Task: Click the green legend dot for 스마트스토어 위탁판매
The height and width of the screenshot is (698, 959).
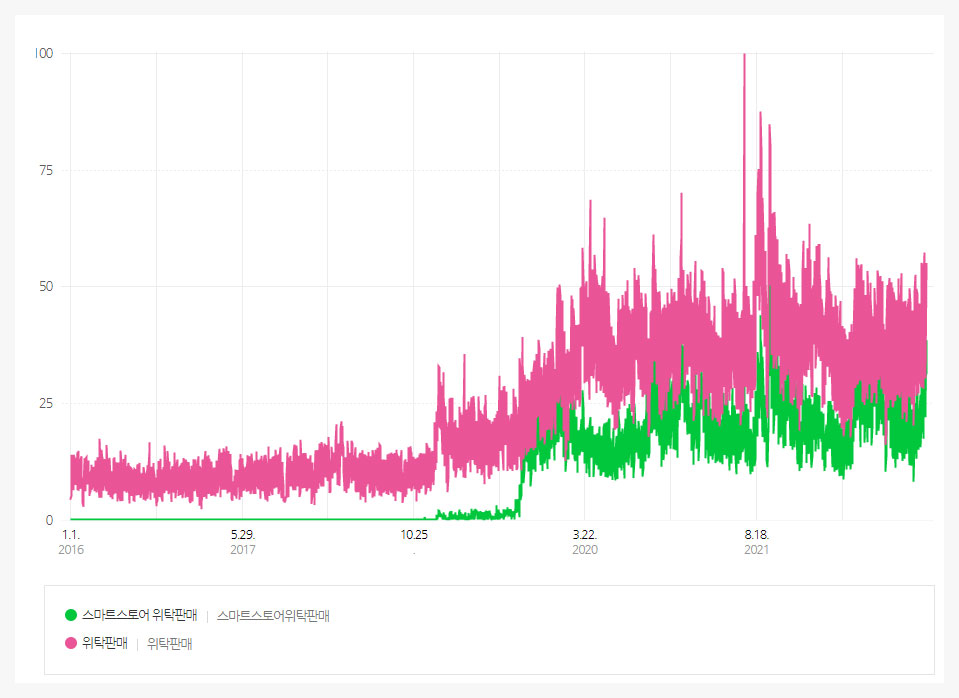Action: tap(71, 615)
